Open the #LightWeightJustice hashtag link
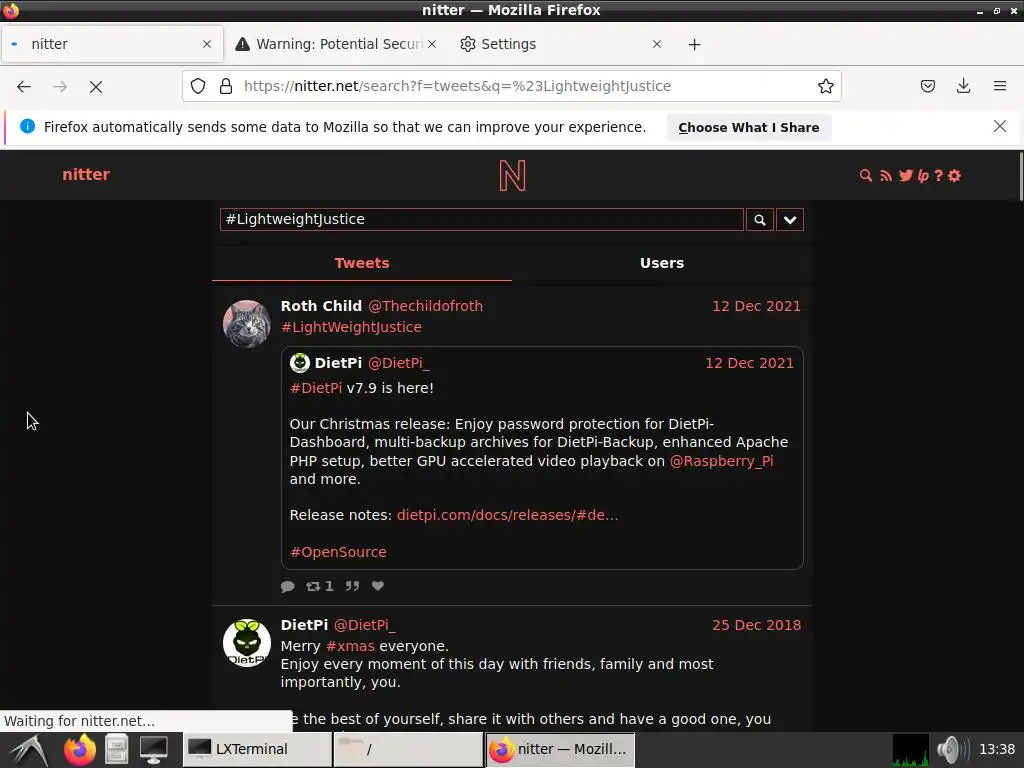This screenshot has width=1024, height=768. coord(351,327)
